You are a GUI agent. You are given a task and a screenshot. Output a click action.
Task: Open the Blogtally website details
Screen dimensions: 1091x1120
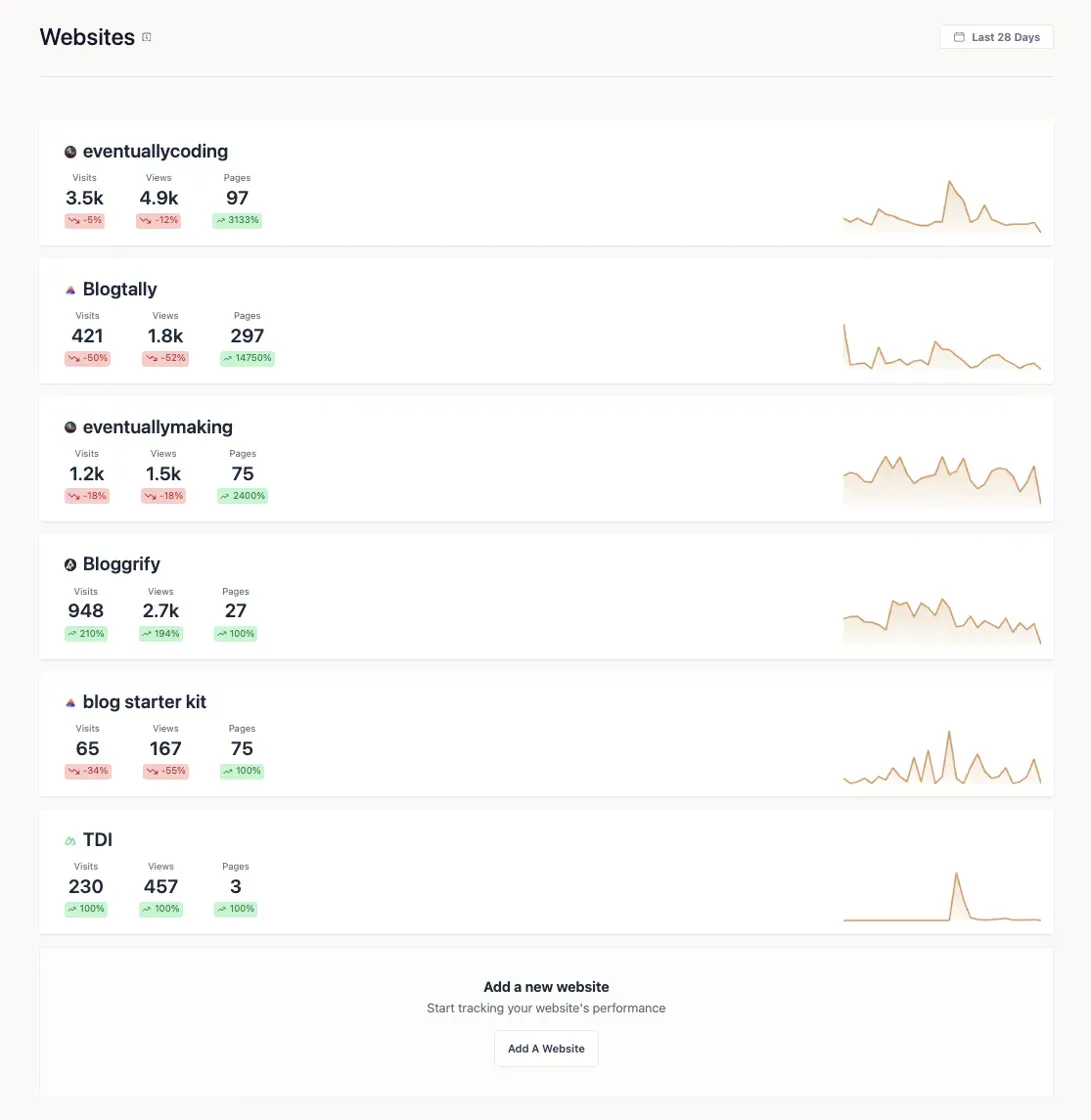(119, 289)
